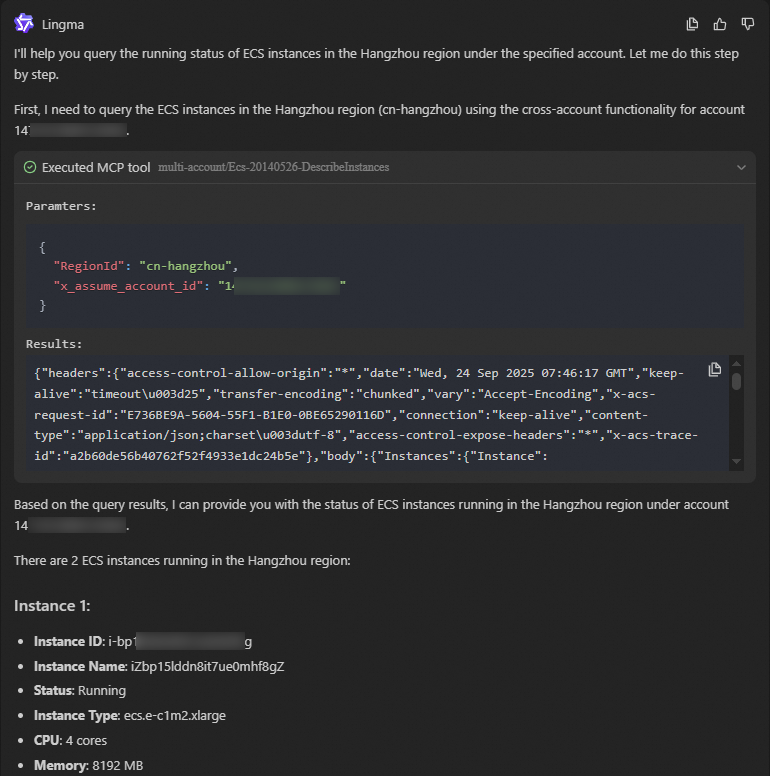Image resolution: width=770 pixels, height=776 pixels.
Task: Click the Executed MCP tool label
Action: pyautogui.click(x=96, y=167)
